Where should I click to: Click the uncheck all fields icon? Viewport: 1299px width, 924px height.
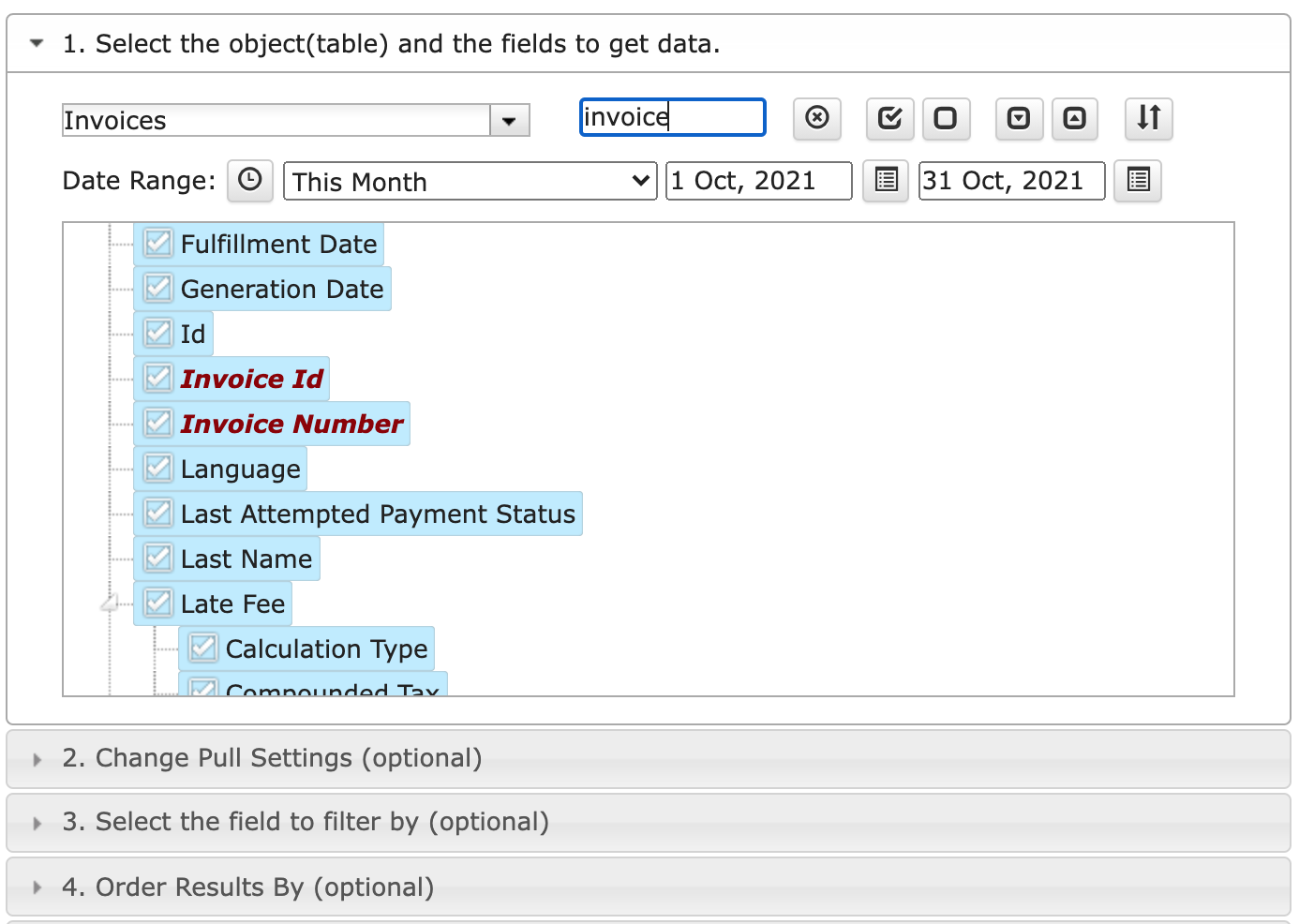click(x=946, y=118)
